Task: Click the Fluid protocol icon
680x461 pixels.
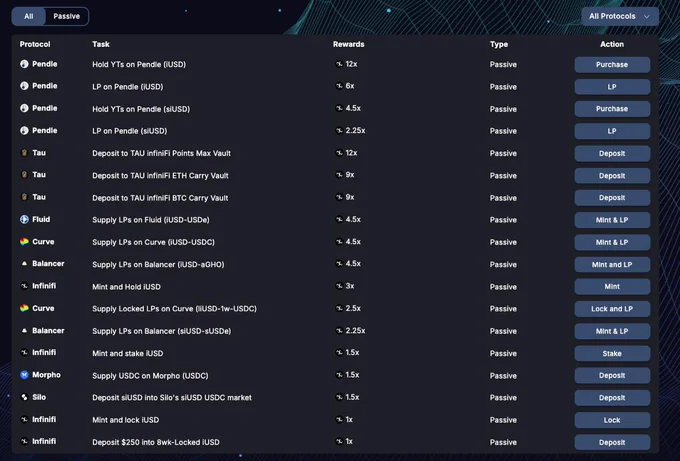Action: [24, 219]
